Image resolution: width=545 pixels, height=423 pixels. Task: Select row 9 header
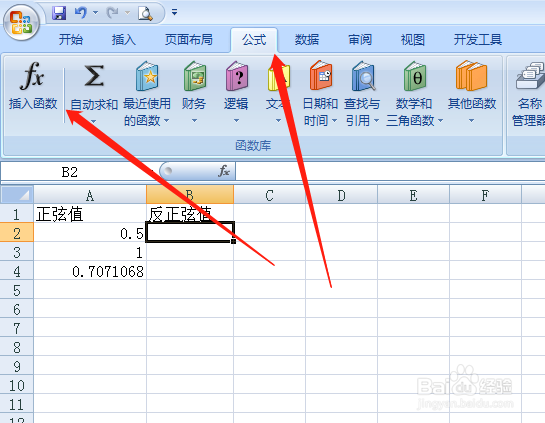click(x=17, y=366)
